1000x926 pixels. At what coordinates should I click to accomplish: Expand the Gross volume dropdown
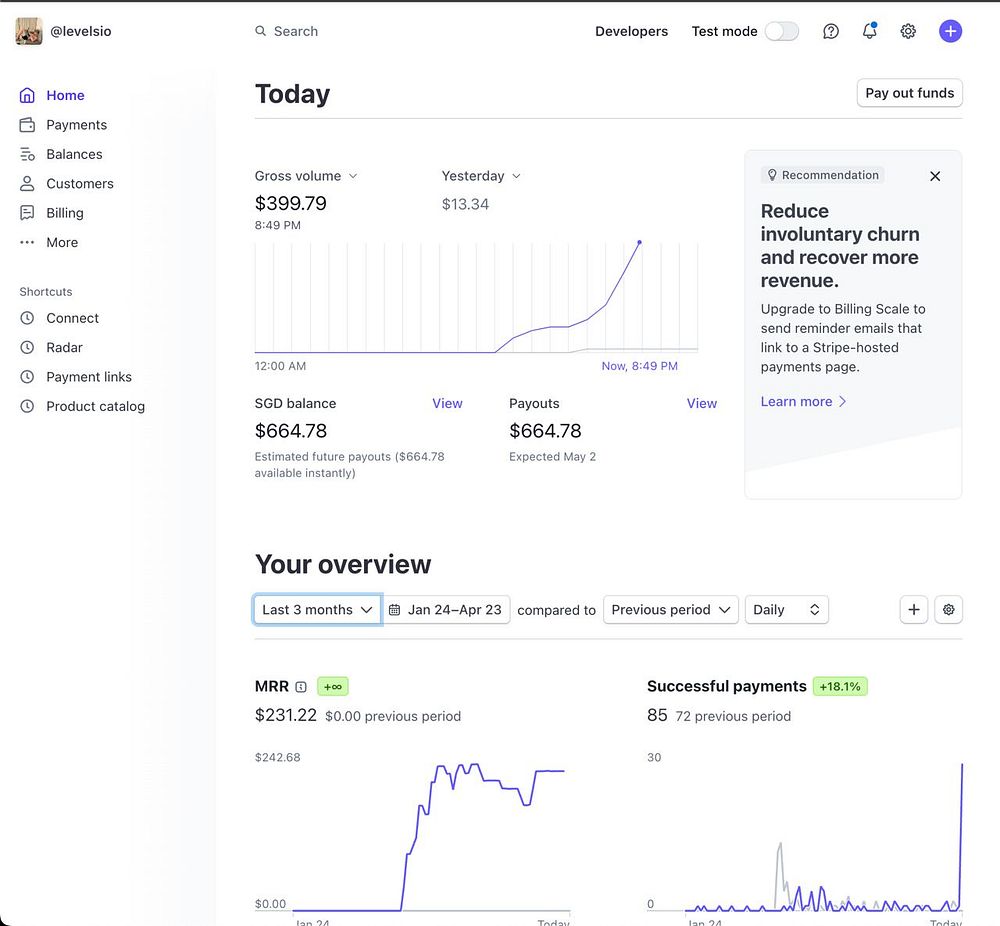pos(306,176)
